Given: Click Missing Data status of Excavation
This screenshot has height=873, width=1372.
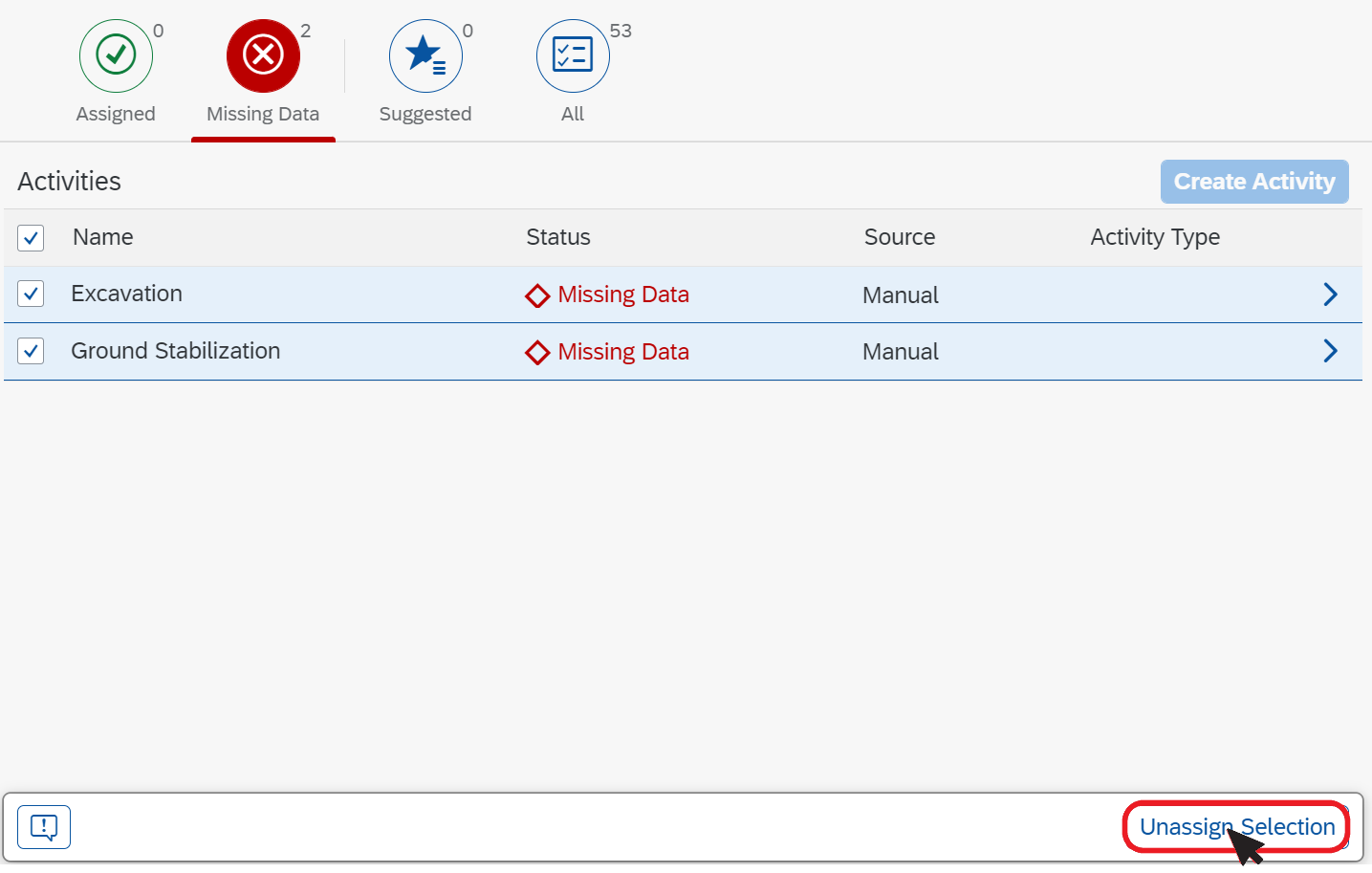Looking at the screenshot, I should coord(623,295).
